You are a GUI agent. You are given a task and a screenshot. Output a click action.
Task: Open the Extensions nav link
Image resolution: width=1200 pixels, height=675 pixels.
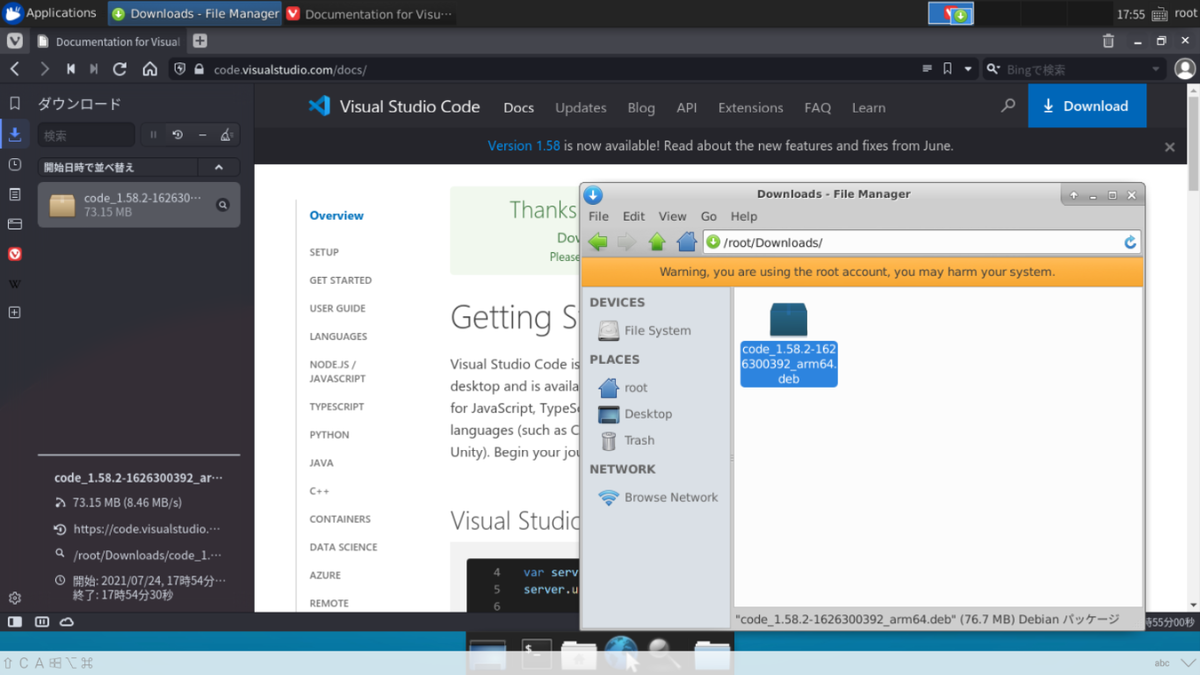751,107
